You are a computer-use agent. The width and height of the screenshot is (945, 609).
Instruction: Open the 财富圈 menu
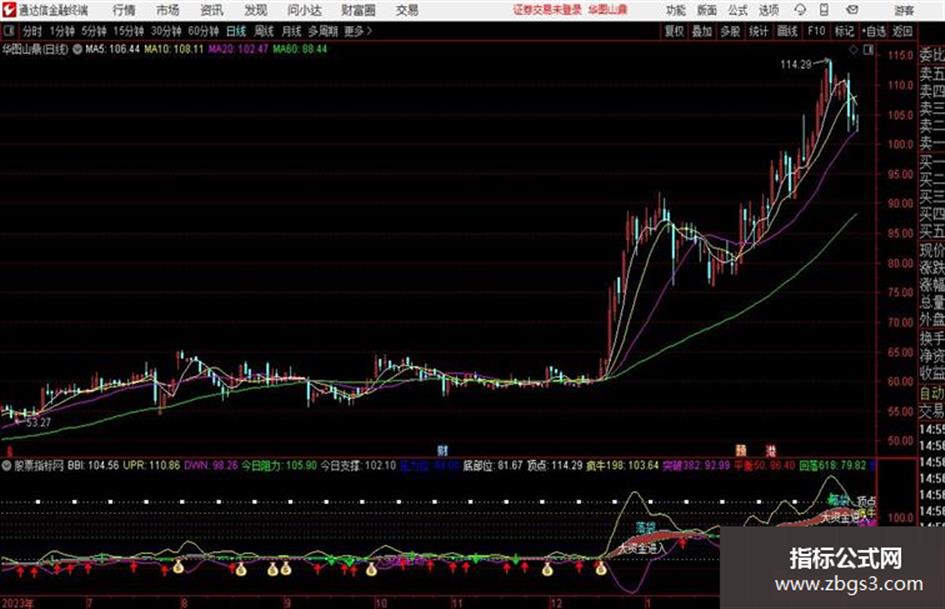(x=359, y=10)
